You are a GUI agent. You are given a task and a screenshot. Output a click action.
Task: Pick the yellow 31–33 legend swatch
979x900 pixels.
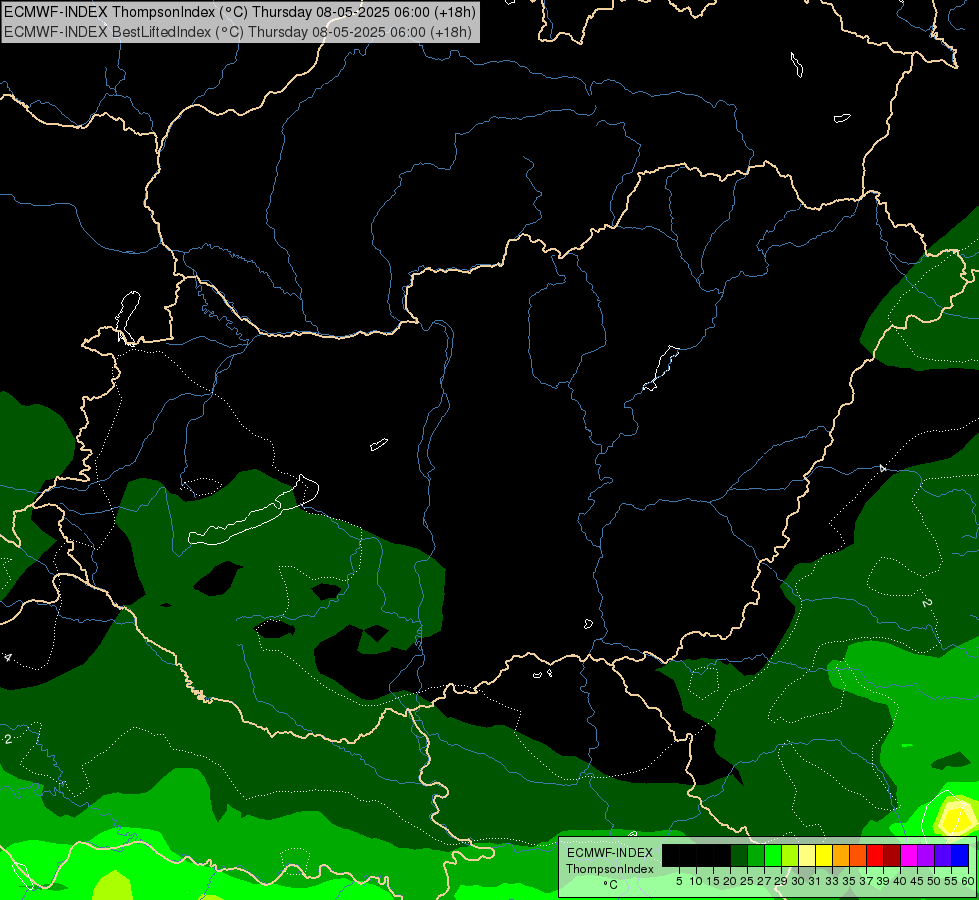click(824, 856)
